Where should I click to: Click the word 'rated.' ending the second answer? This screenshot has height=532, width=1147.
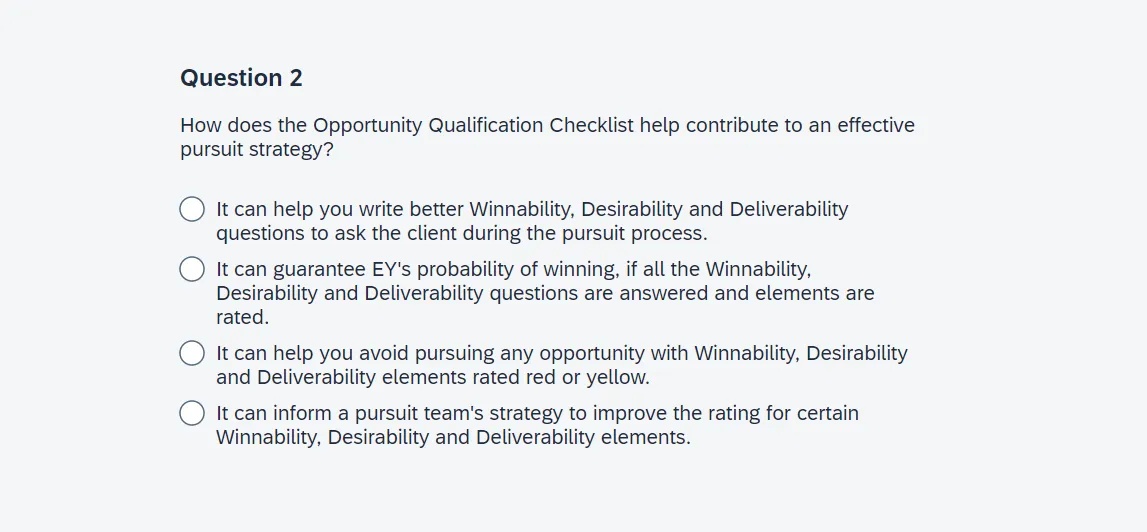242,317
